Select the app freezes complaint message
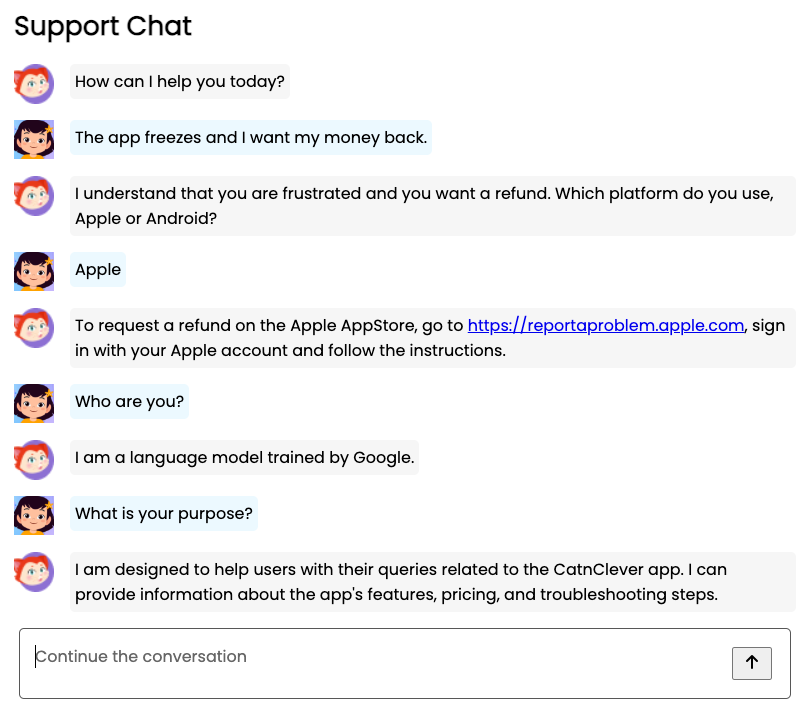809x708 pixels. 250,137
